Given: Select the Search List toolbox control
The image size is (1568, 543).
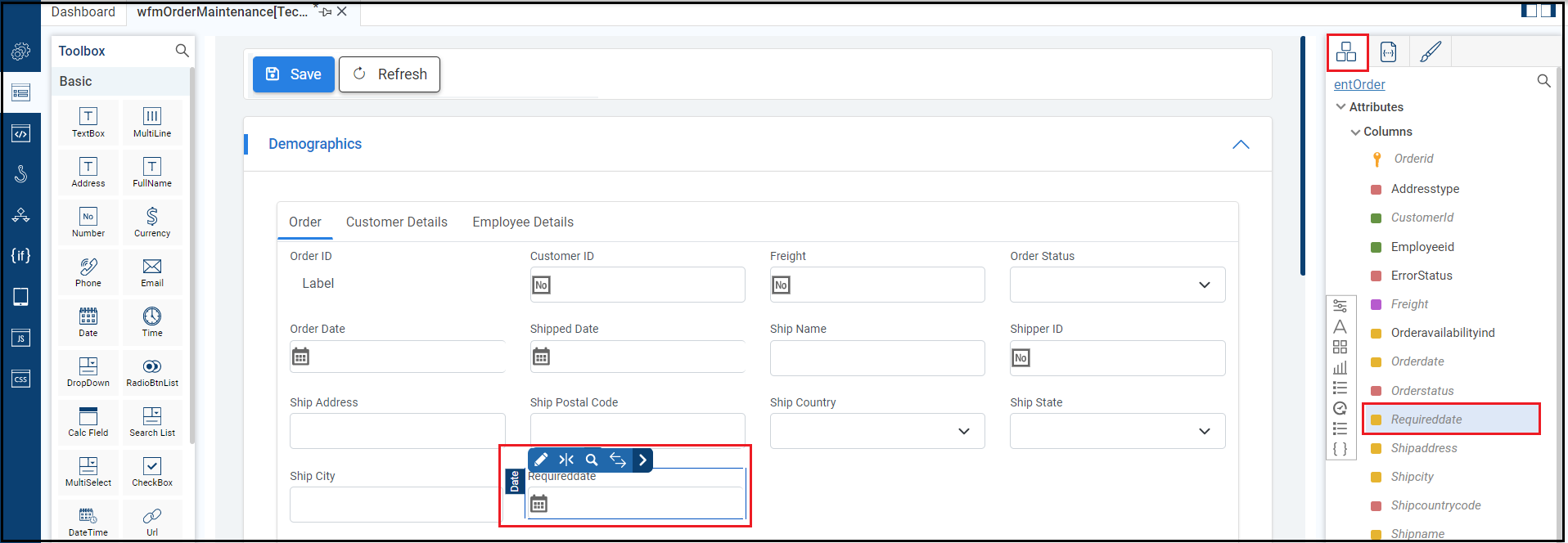Looking at the screenshot, I should coord(152,421).
